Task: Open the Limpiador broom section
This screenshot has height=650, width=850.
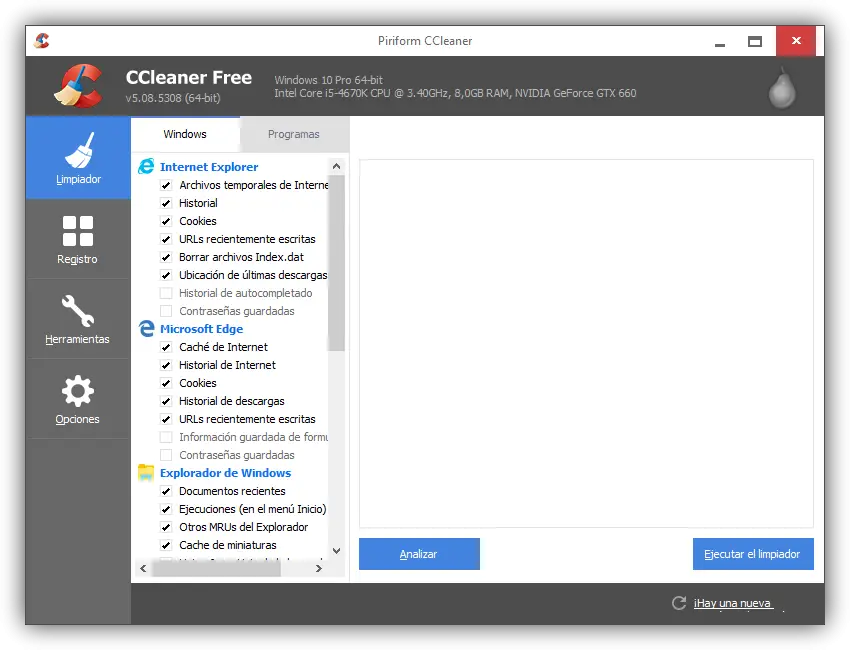Action: point(78,158)
